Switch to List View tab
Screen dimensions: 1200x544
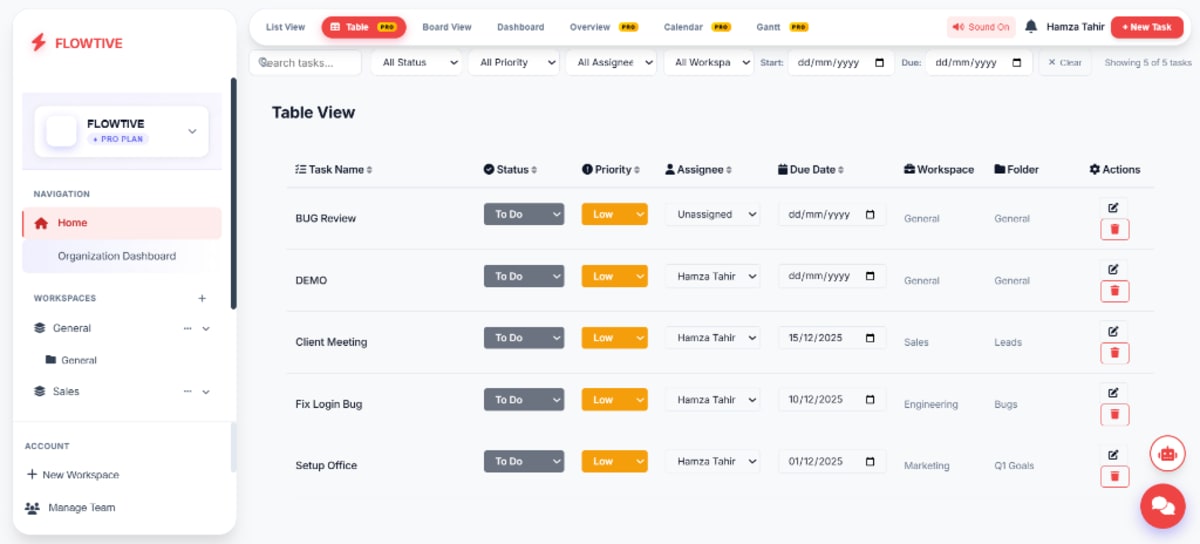point(285,27)
